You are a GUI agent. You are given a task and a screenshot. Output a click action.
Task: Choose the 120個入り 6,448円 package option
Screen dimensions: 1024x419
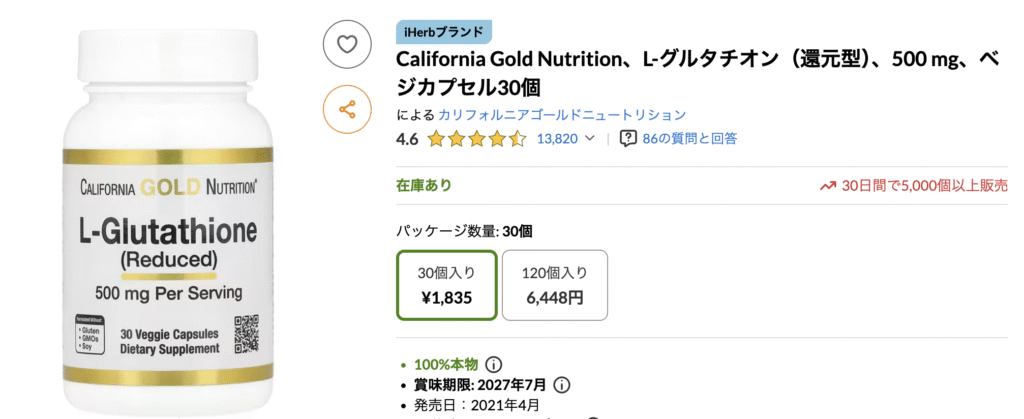click(555, 285)
